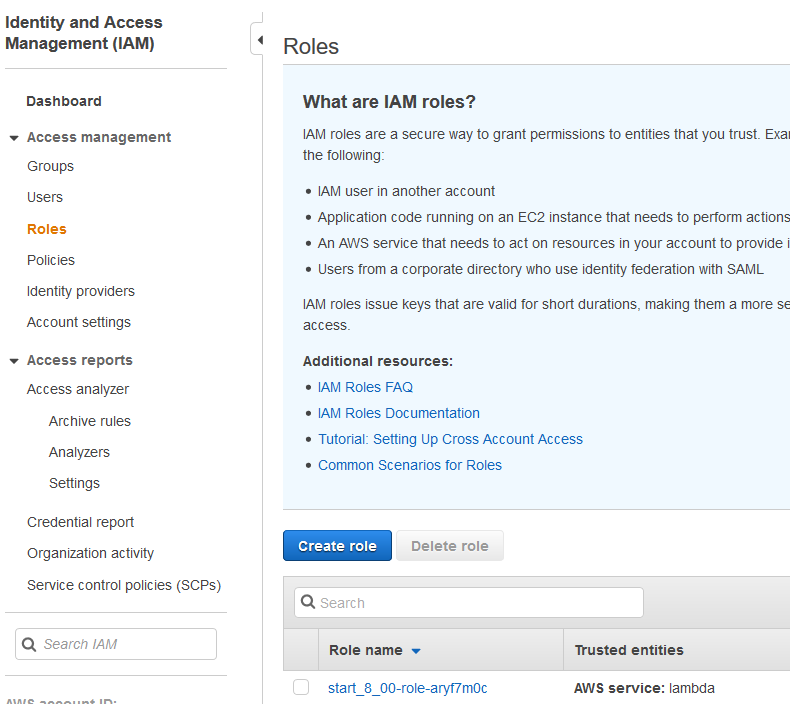790x704 pixels.
Task: Open the Dashboard page
Action: click(64, 101)
